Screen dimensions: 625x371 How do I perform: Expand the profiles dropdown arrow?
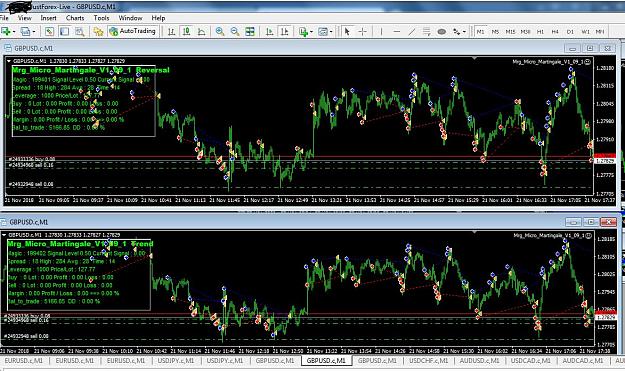(33, 31)
